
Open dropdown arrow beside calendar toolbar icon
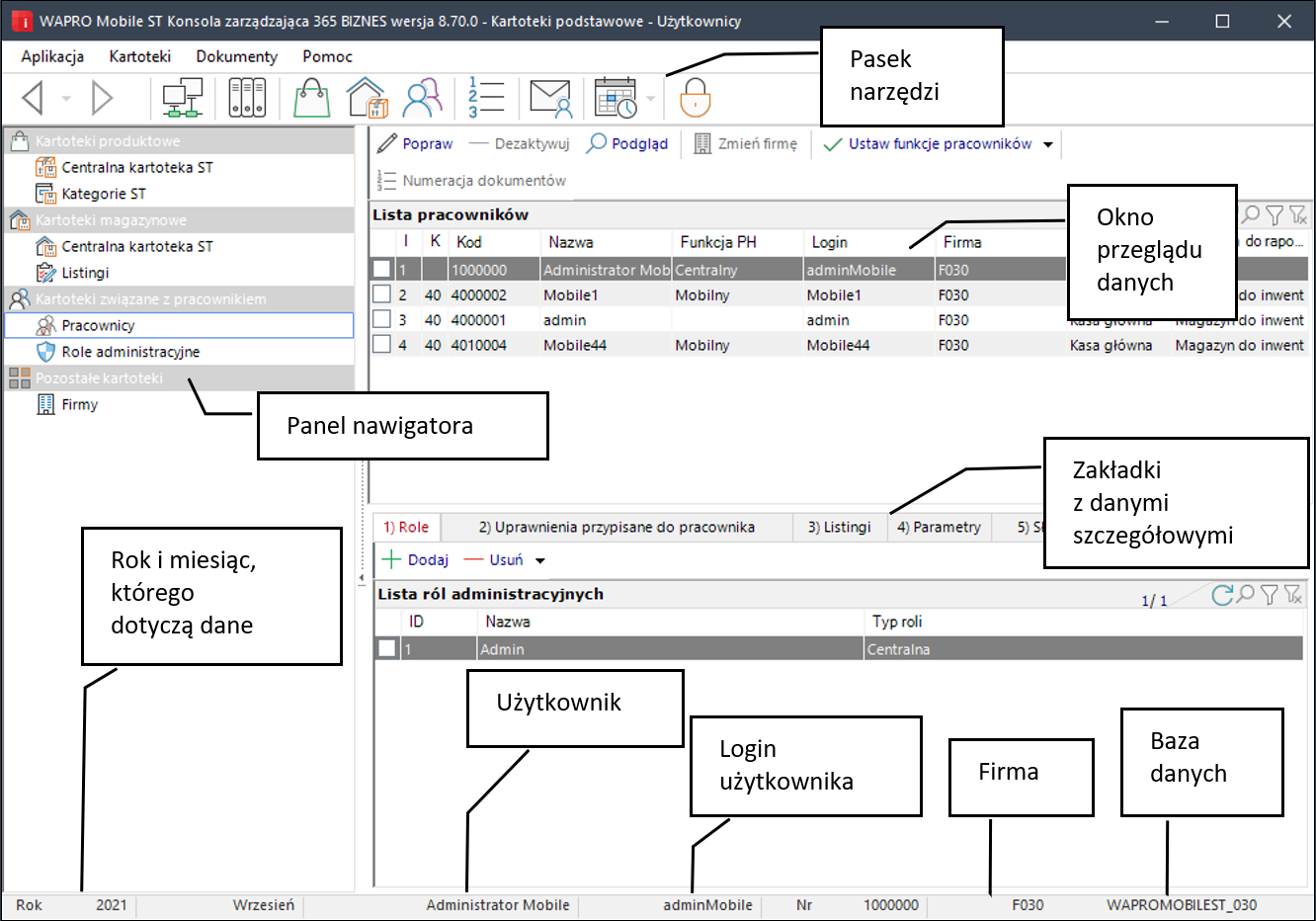click(650, 99)
